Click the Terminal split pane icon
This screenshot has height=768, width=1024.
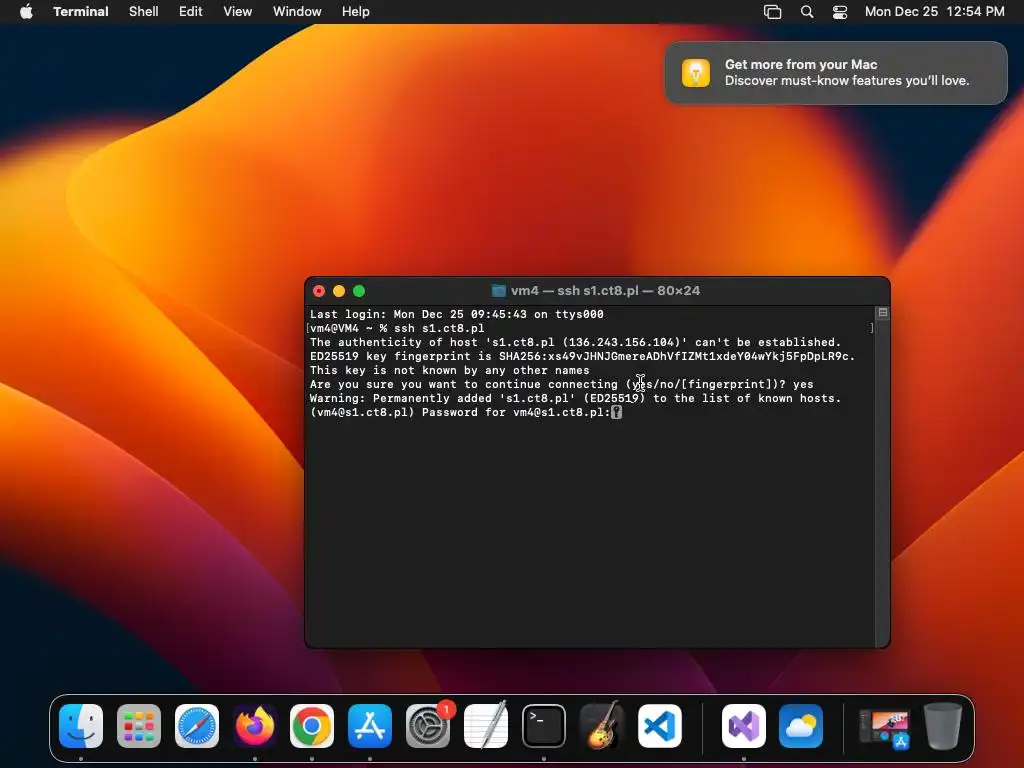pyautogui.click(x=883, y=313)
